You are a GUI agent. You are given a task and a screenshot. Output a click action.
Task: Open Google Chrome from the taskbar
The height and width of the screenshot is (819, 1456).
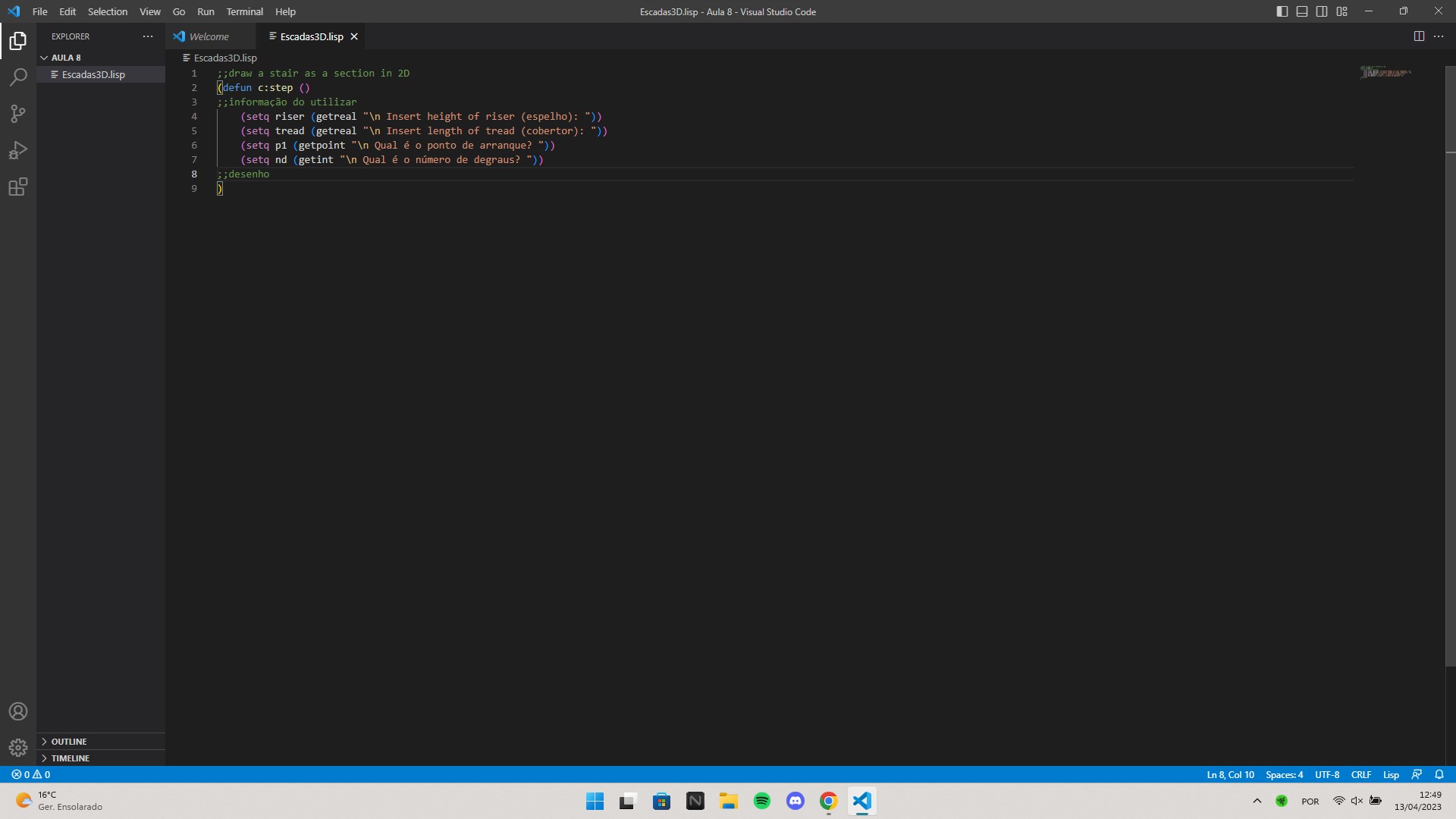[x=829, y=801]
